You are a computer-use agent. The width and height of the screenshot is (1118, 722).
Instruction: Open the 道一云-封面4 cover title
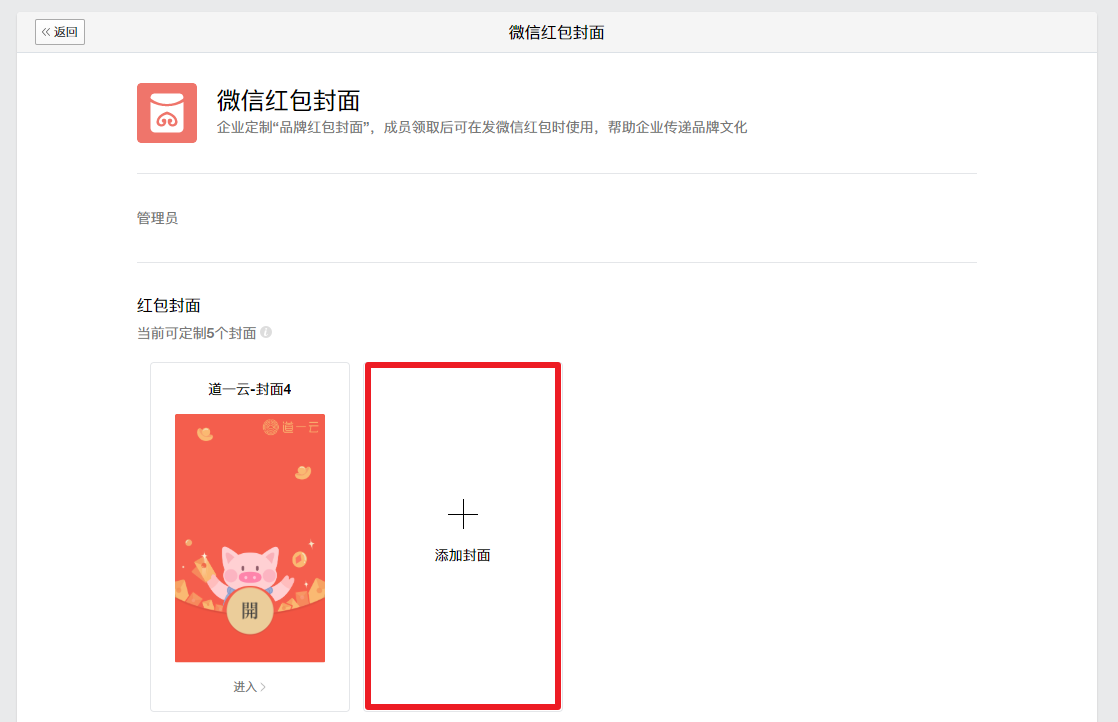[x=250, y=389]
